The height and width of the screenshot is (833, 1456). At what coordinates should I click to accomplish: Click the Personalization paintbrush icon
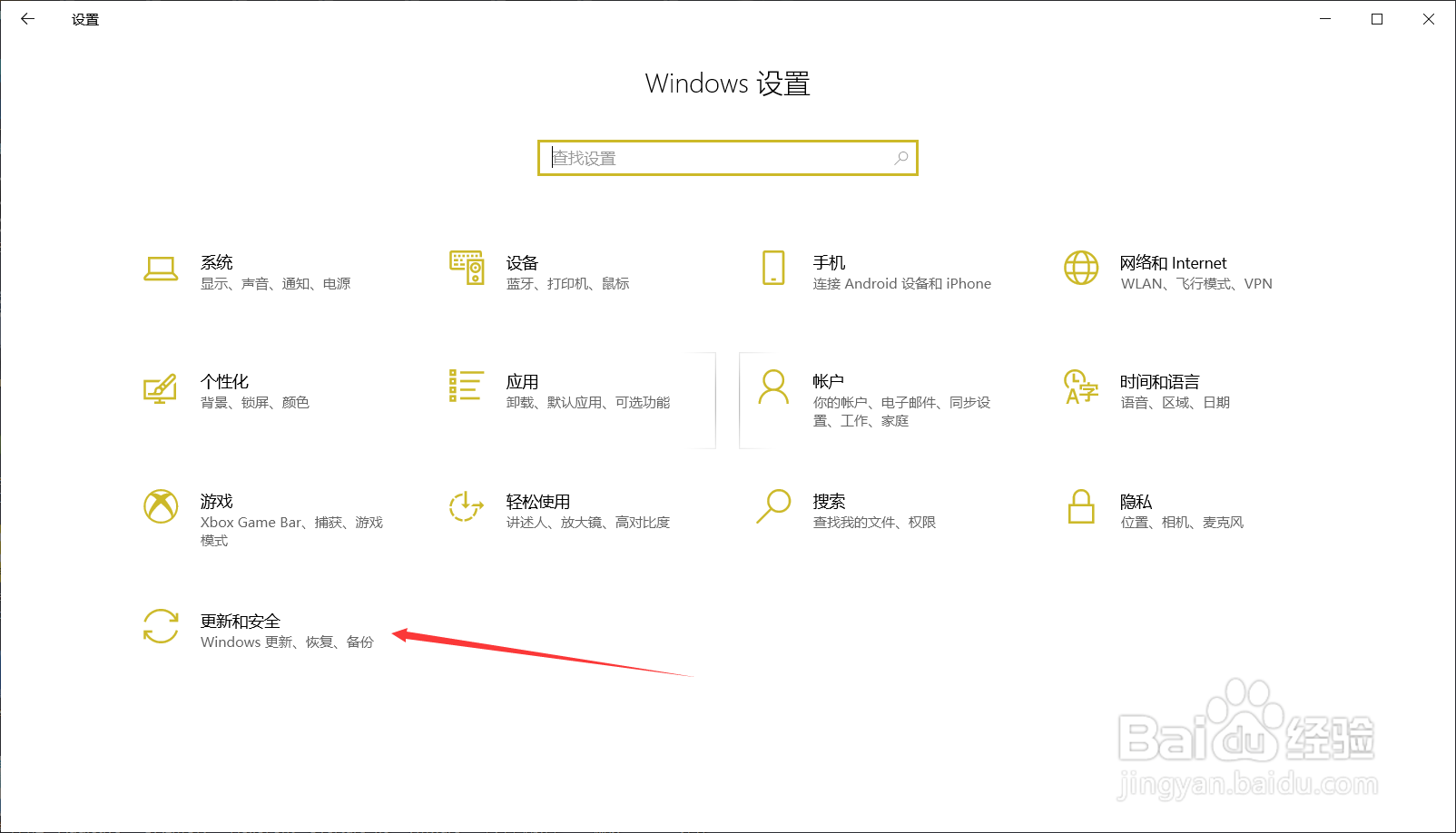(x=160, y=388)
